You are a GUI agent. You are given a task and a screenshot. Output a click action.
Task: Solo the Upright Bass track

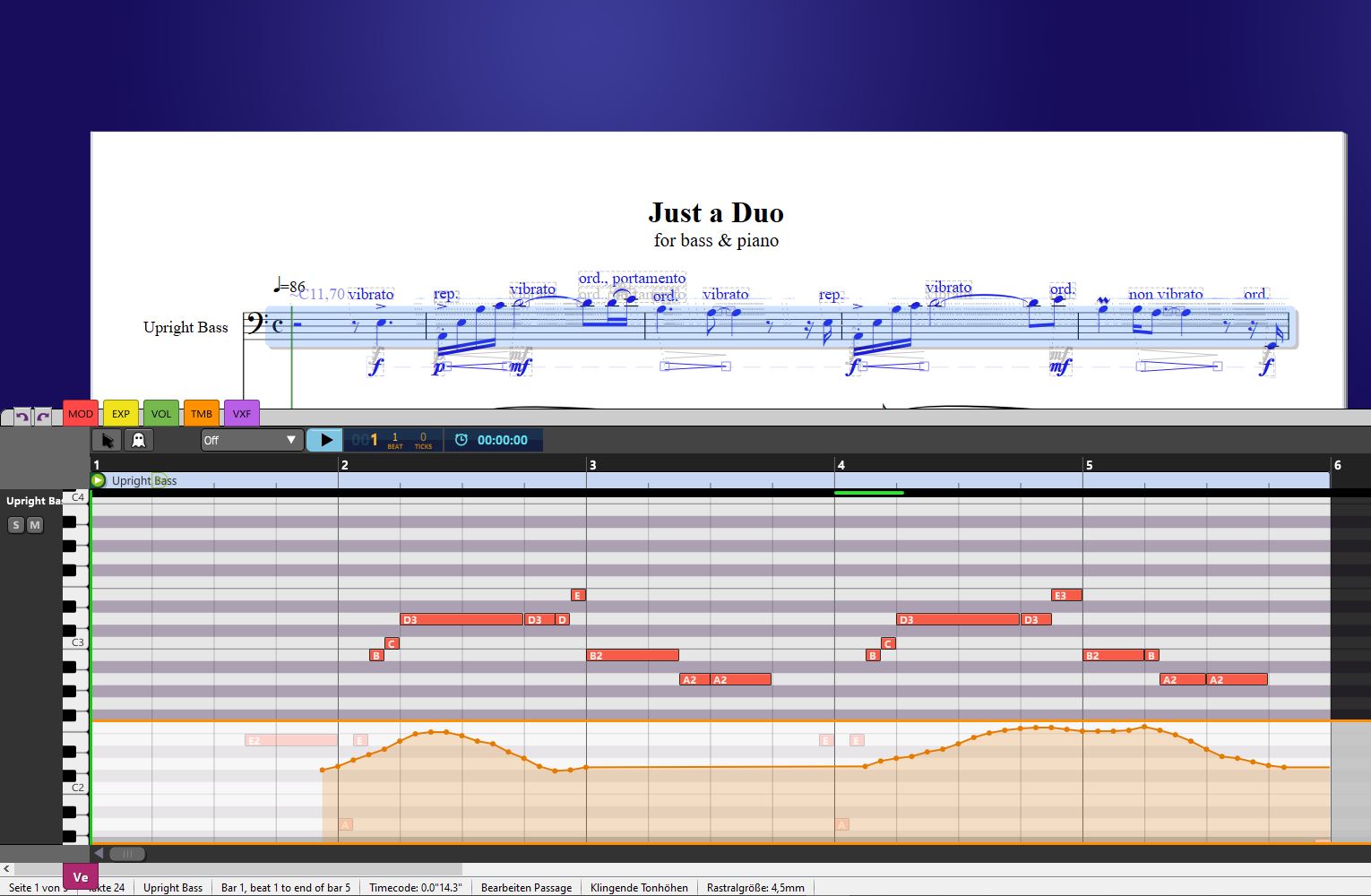point(15,525)
